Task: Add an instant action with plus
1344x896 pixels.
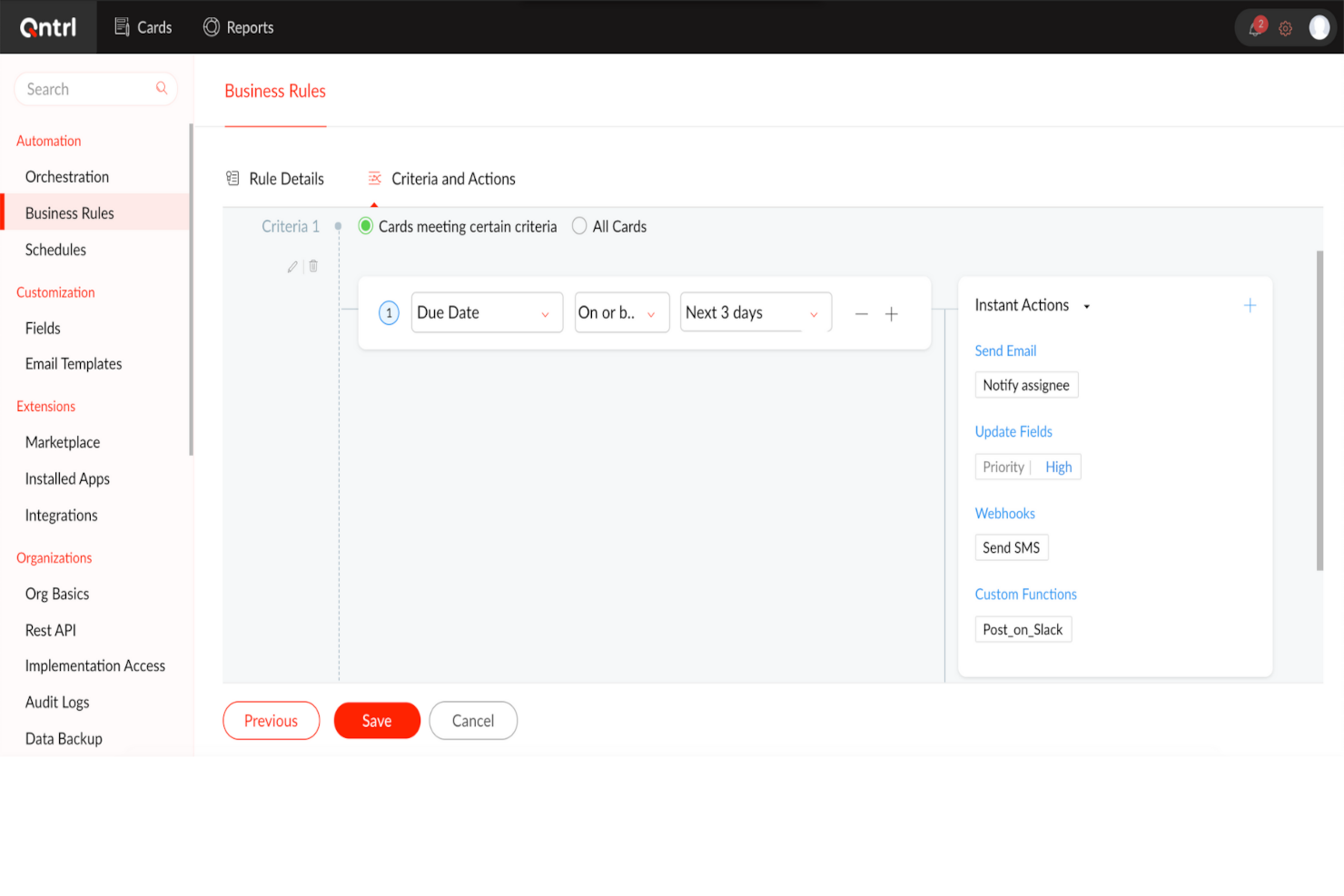Action: coord(1250,306)
